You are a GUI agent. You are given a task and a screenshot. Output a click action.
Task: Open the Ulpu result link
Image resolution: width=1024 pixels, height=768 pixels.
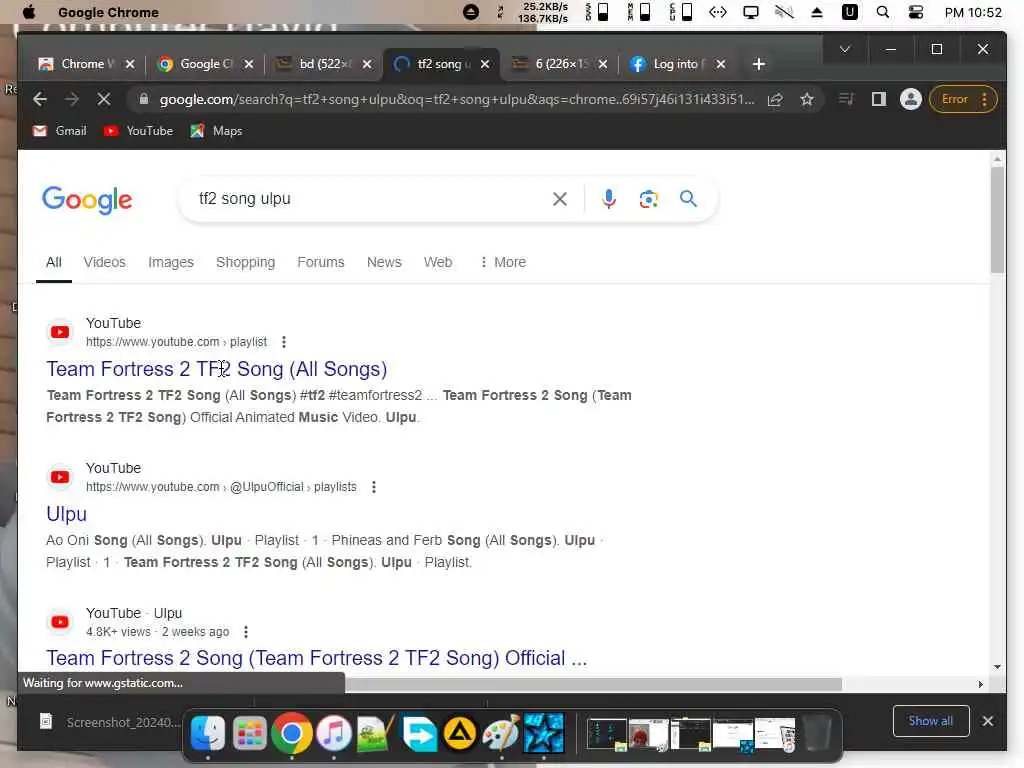66,514
